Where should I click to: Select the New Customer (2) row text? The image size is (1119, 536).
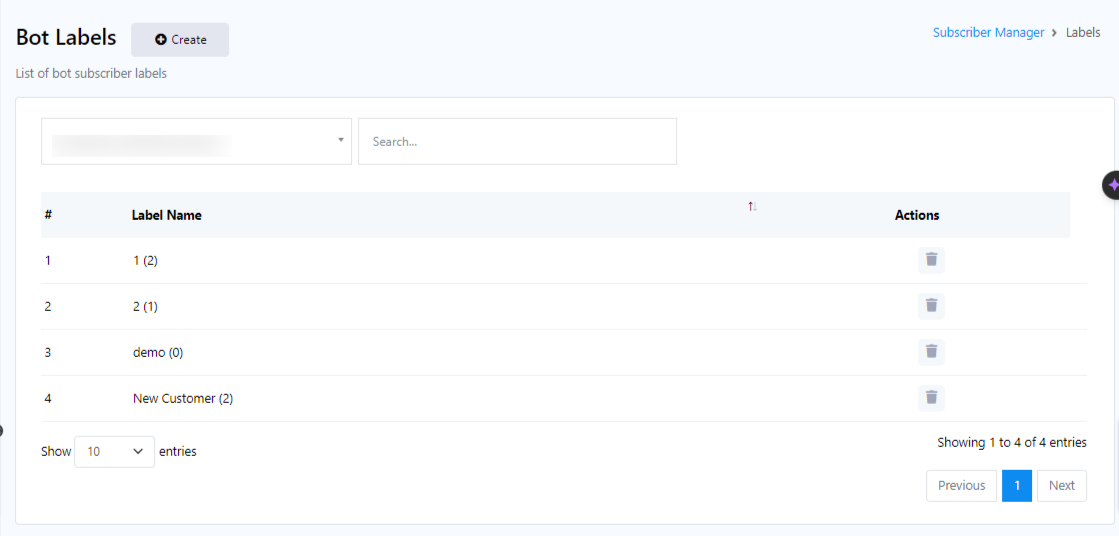point(183,398)
